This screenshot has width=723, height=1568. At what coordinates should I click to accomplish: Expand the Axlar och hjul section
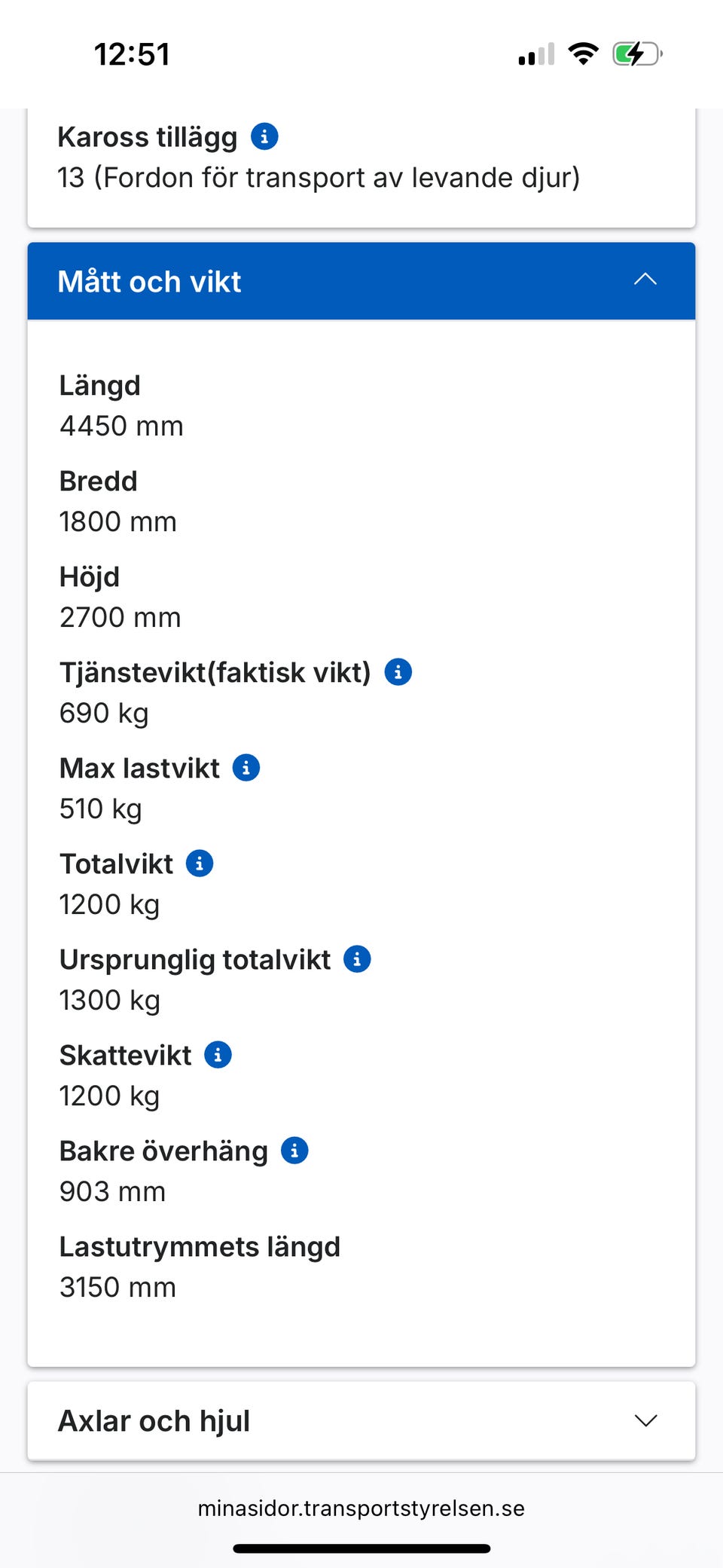coord(645,1421)
